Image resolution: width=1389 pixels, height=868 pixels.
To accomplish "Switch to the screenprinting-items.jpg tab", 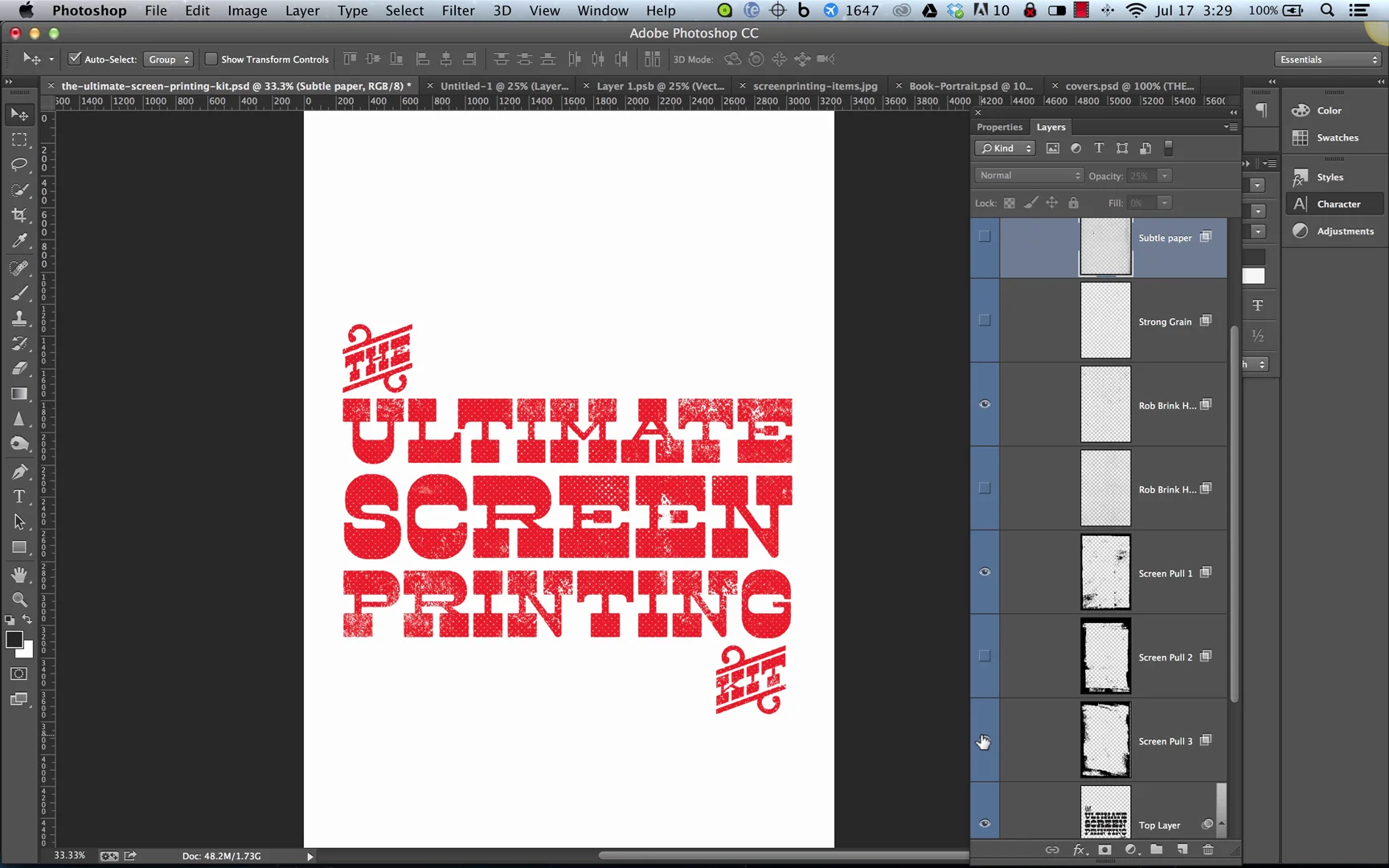I will [x=815, y=85].
